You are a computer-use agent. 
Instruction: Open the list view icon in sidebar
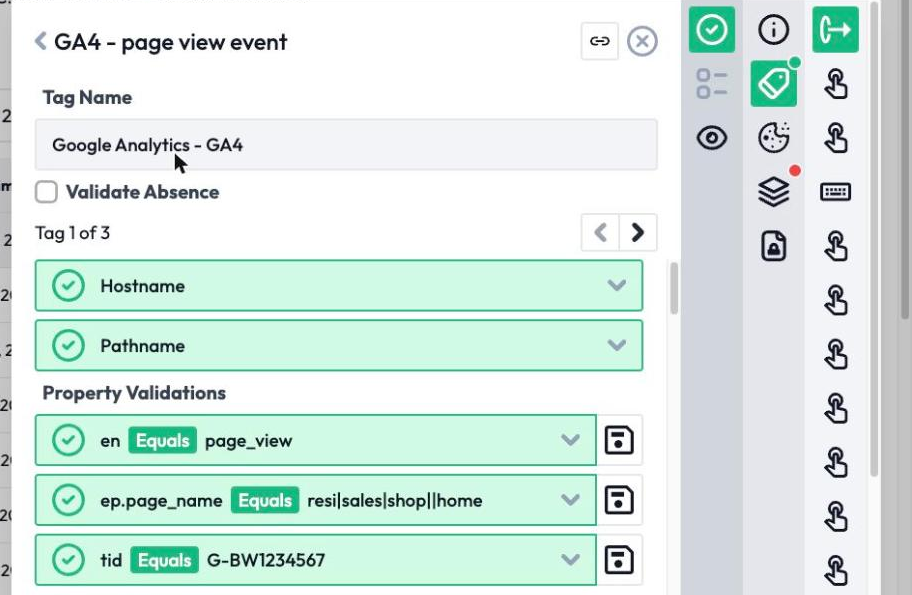(712, 84)
